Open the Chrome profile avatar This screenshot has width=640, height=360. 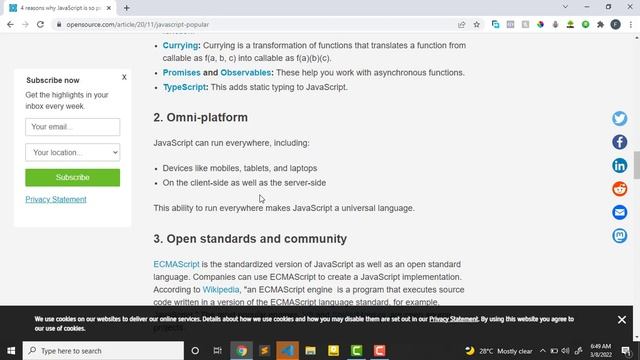(616, 24)
